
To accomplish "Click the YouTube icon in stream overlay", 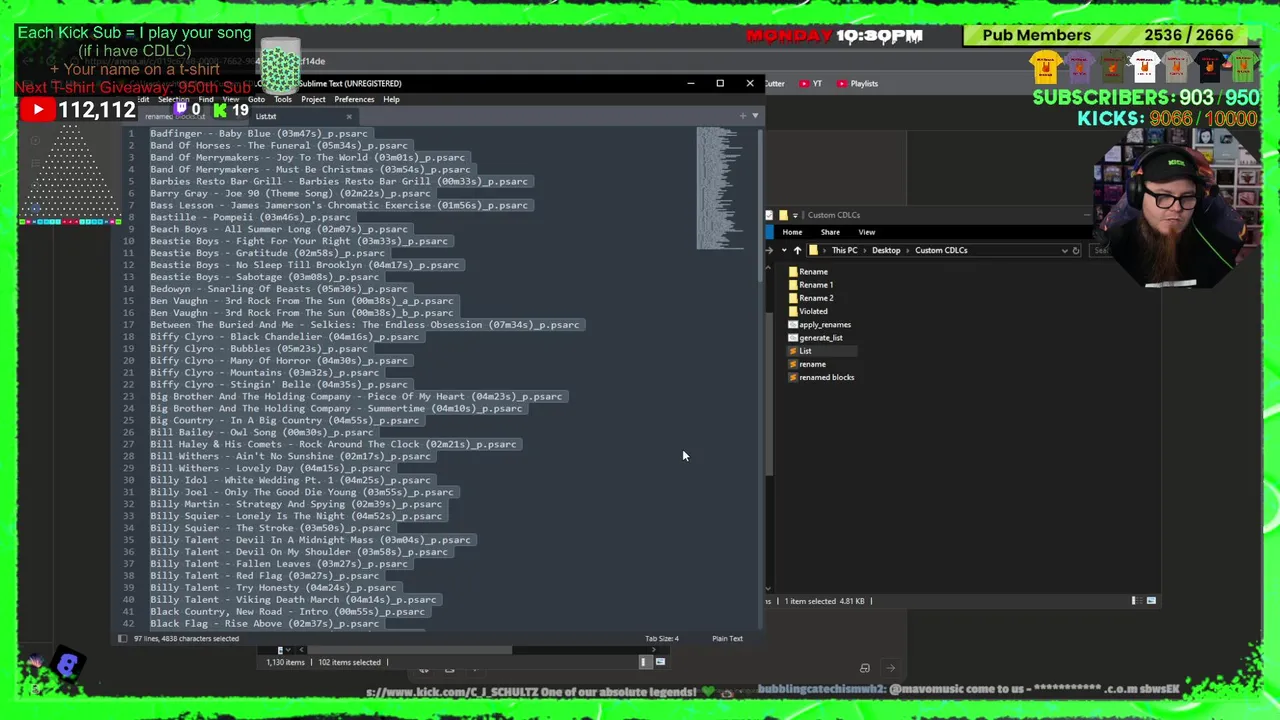I will (37, 110).
